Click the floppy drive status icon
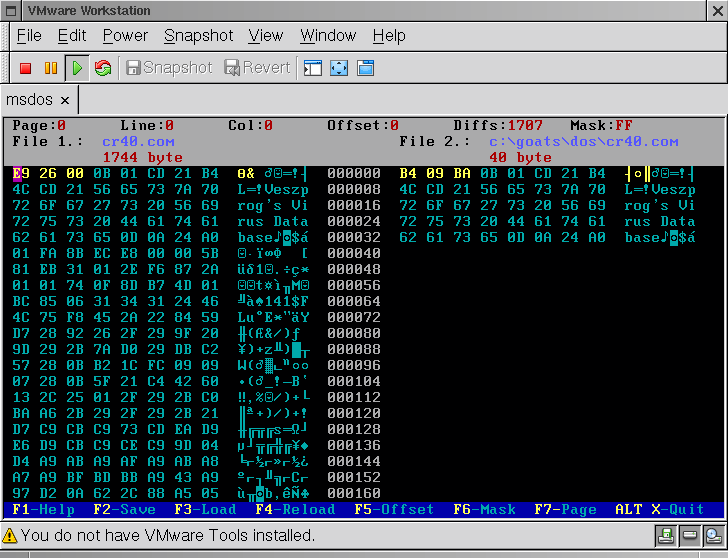 666,536
